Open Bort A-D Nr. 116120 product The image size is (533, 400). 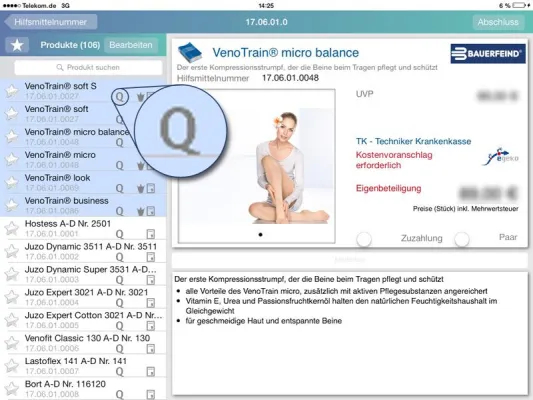tap(65, 384)
